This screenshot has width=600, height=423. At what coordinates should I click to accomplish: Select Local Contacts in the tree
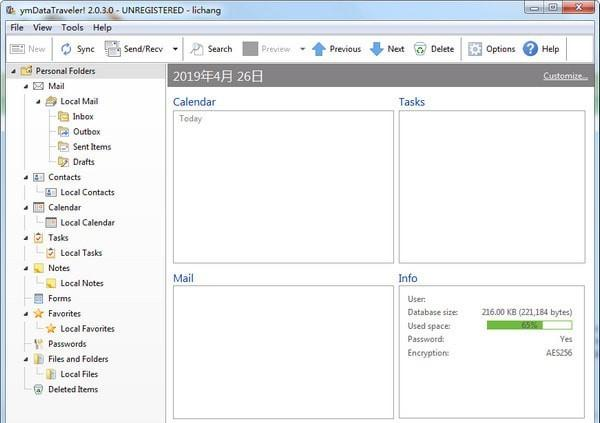pos(87,192)
